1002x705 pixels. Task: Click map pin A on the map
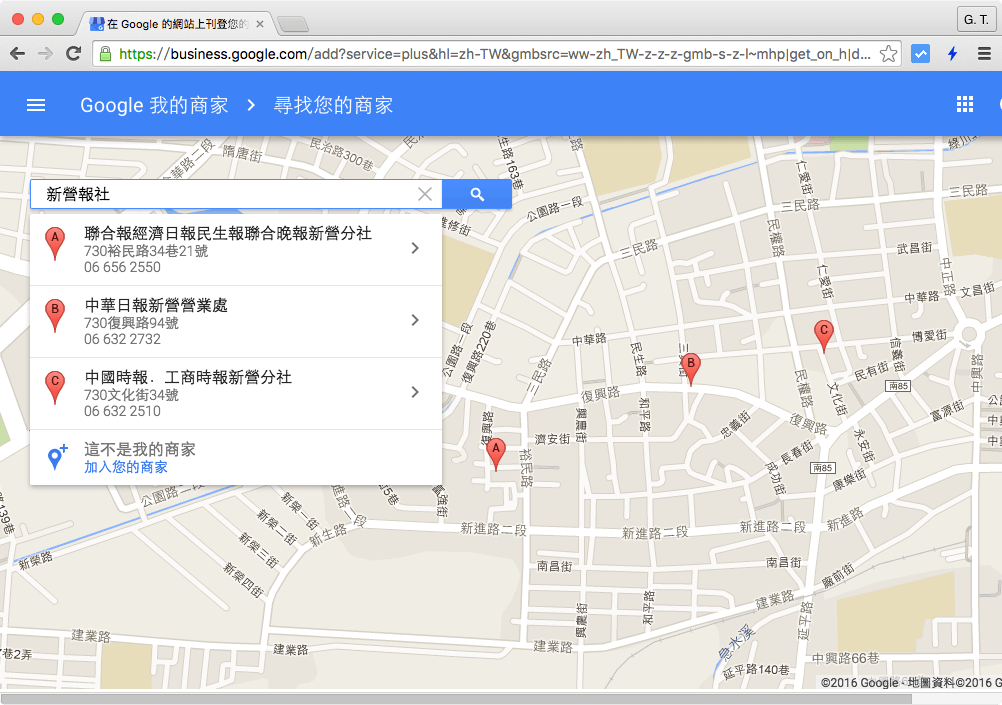[x=494, y=453]
